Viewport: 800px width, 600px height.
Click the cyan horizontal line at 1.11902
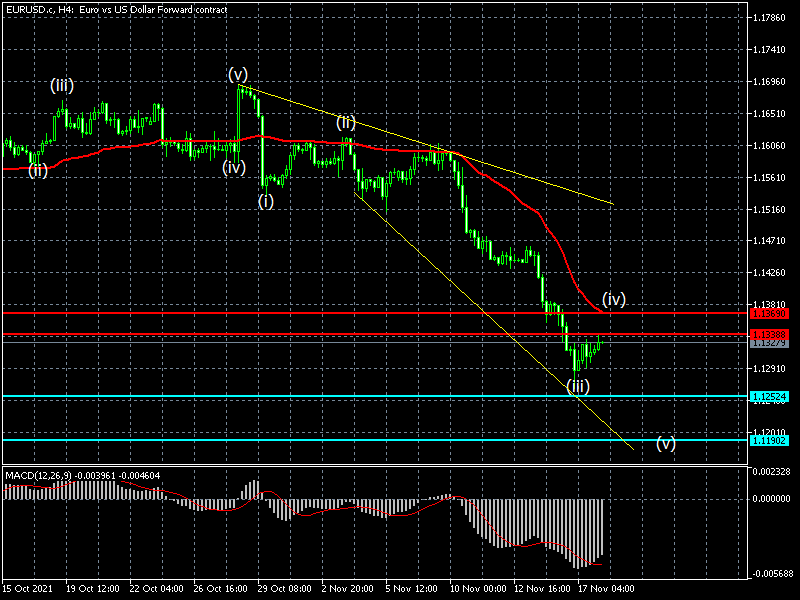(x=375, y=440)
